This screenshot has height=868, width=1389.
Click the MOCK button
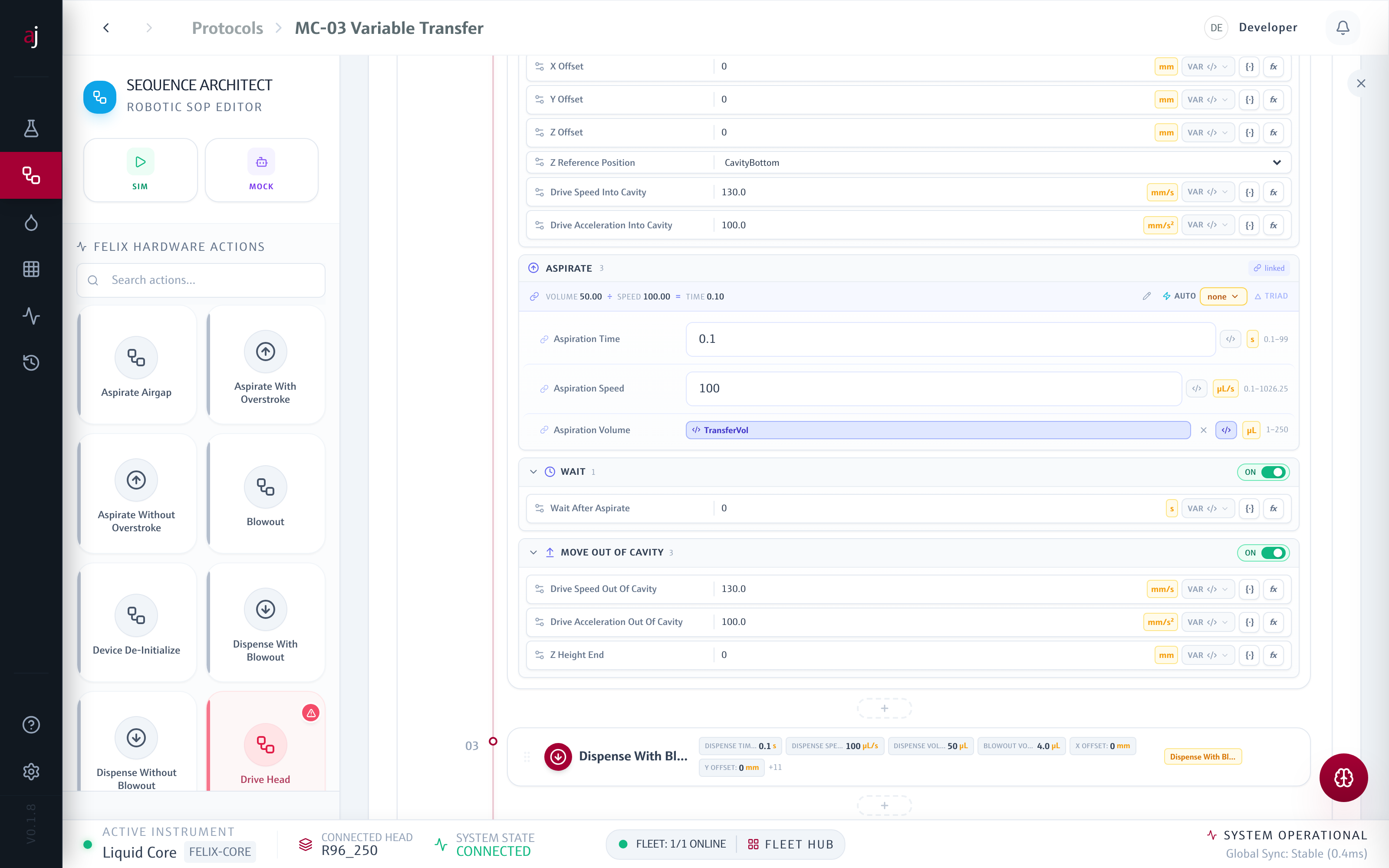[261, 170]
